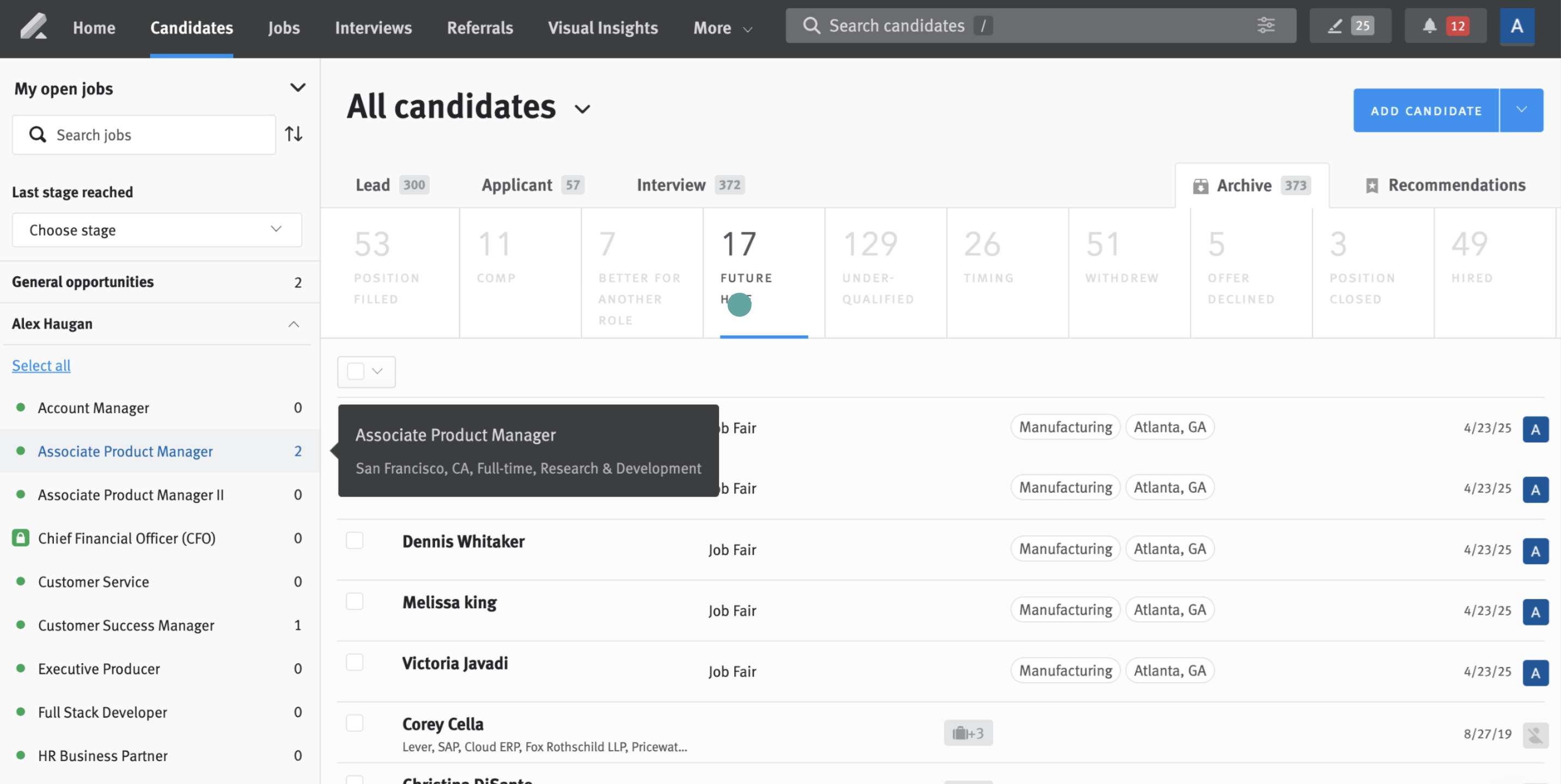
Task: Open candidate Dennis Whitaker
Action: tap(463, 541)
